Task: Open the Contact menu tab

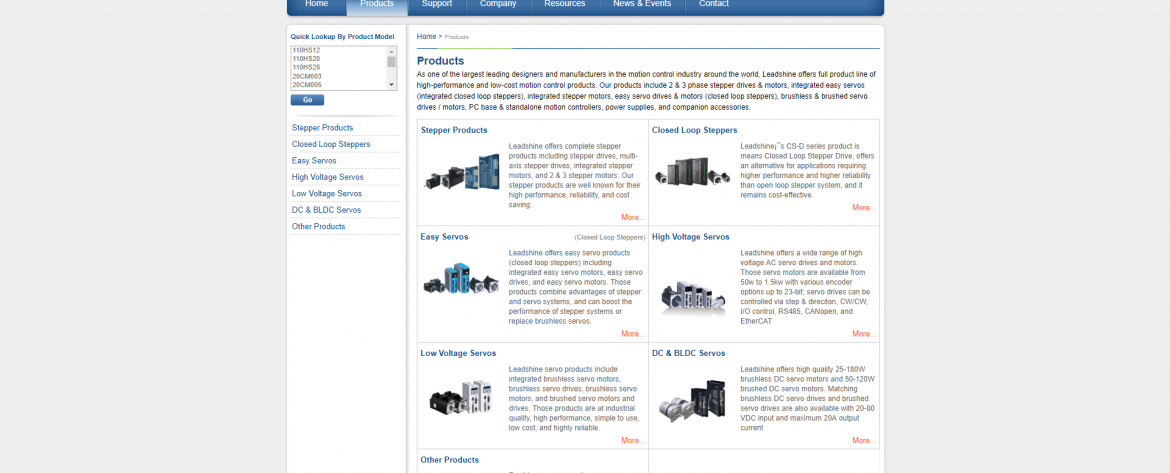Action: point(714,4)
